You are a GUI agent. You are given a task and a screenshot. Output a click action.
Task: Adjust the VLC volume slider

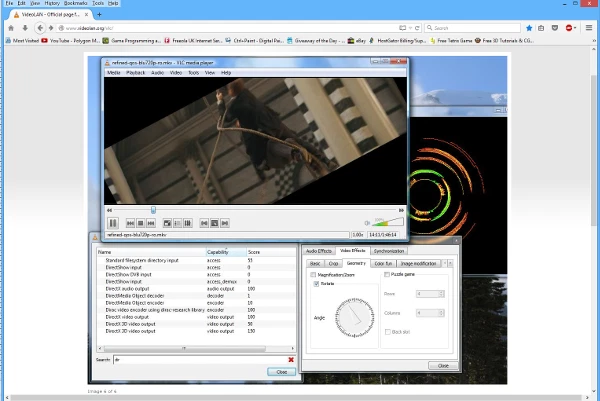(388, 222)
